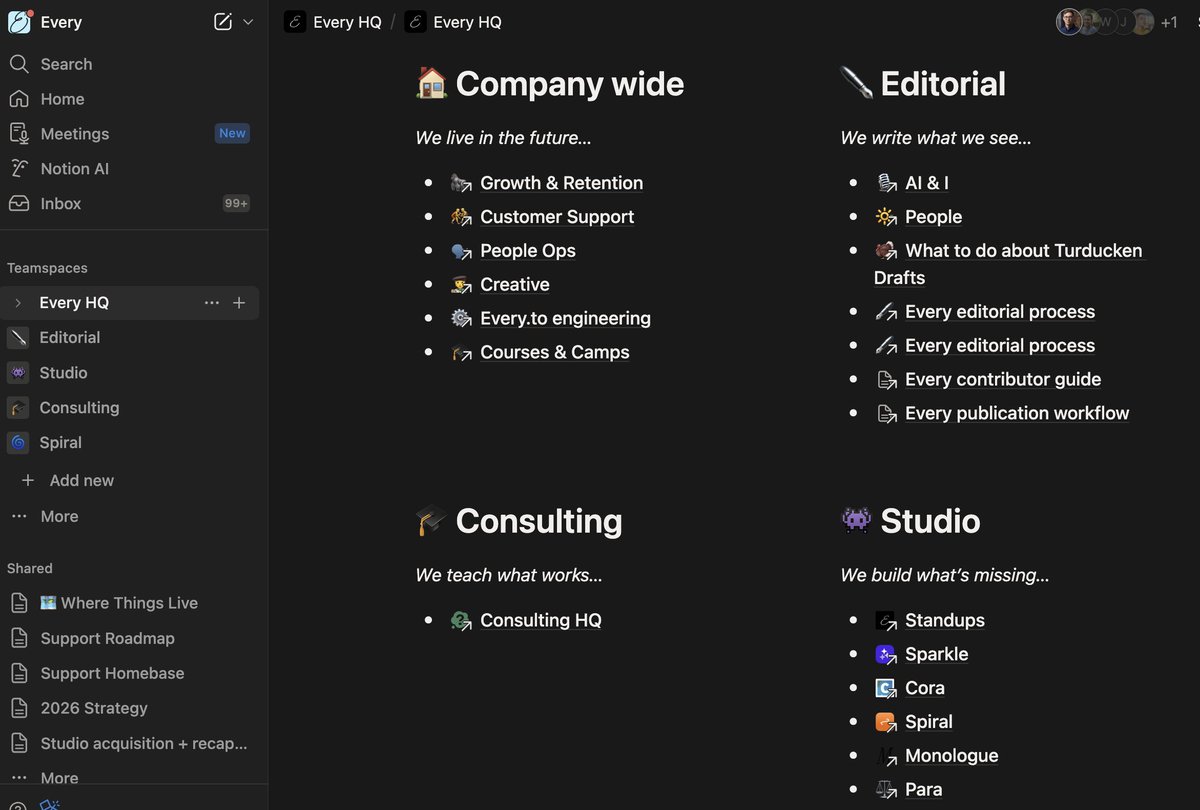Open People page under Editorial
Screen dimensions: 1200x810
(x=933, y=217)
